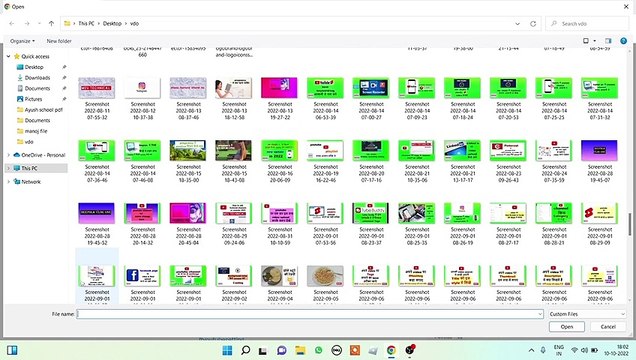This screenshot has height=360, width=636.
Task: Open Desktop in Quick access
Action: point(34,67)
